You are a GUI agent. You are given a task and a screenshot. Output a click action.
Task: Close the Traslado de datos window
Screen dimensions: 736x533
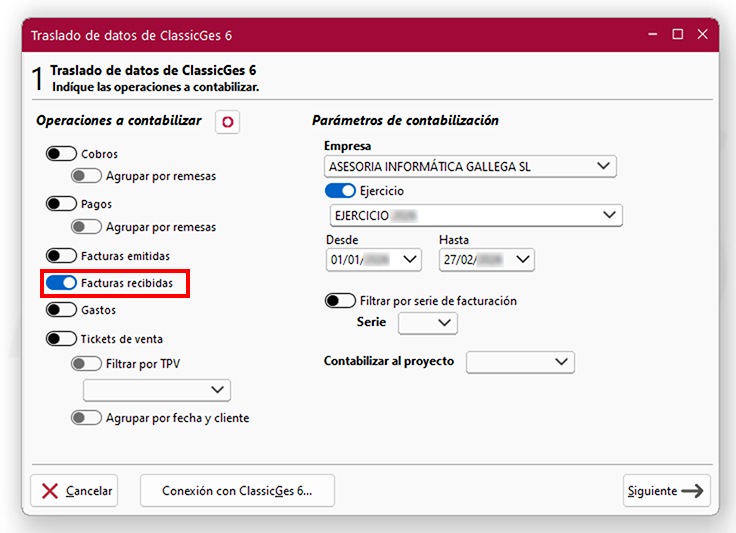[702, 34]
